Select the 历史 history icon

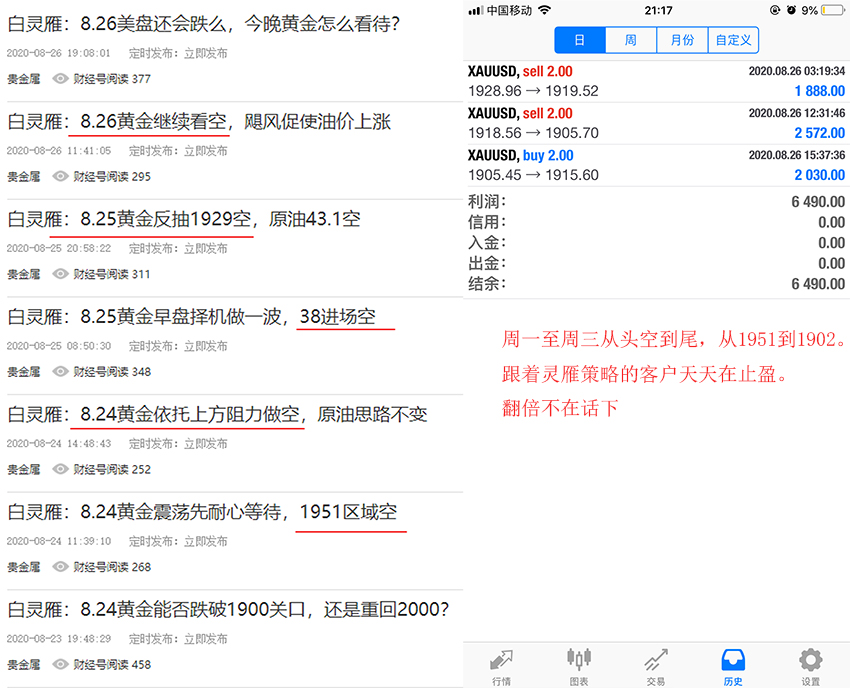[x=733, y=665]
